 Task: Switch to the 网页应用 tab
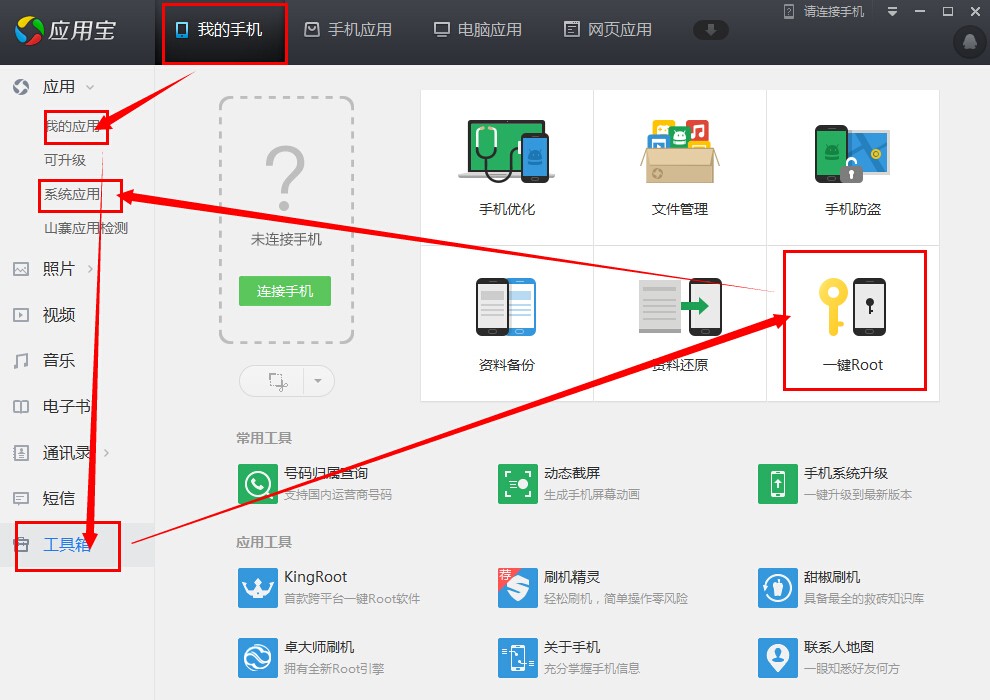[608, 30]
